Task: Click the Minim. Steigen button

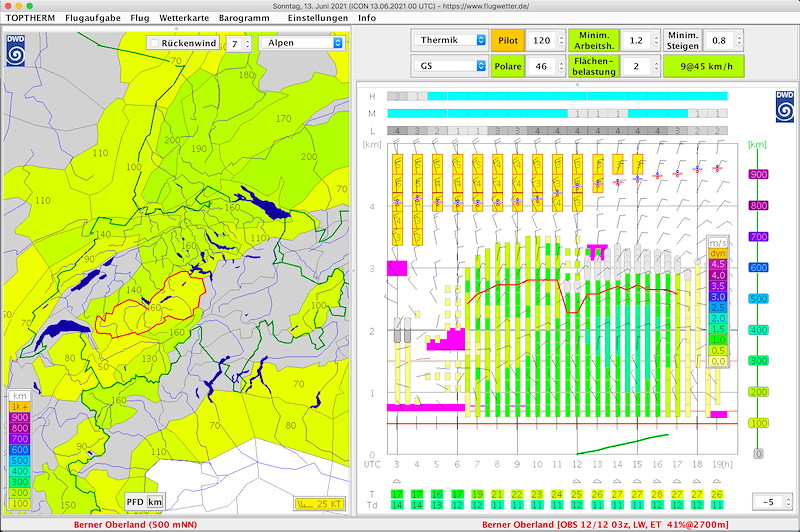Action: 682,40
